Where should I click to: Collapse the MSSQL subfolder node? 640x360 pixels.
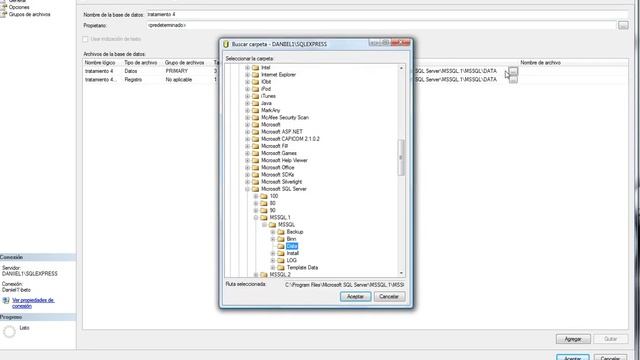pos(264,225)
